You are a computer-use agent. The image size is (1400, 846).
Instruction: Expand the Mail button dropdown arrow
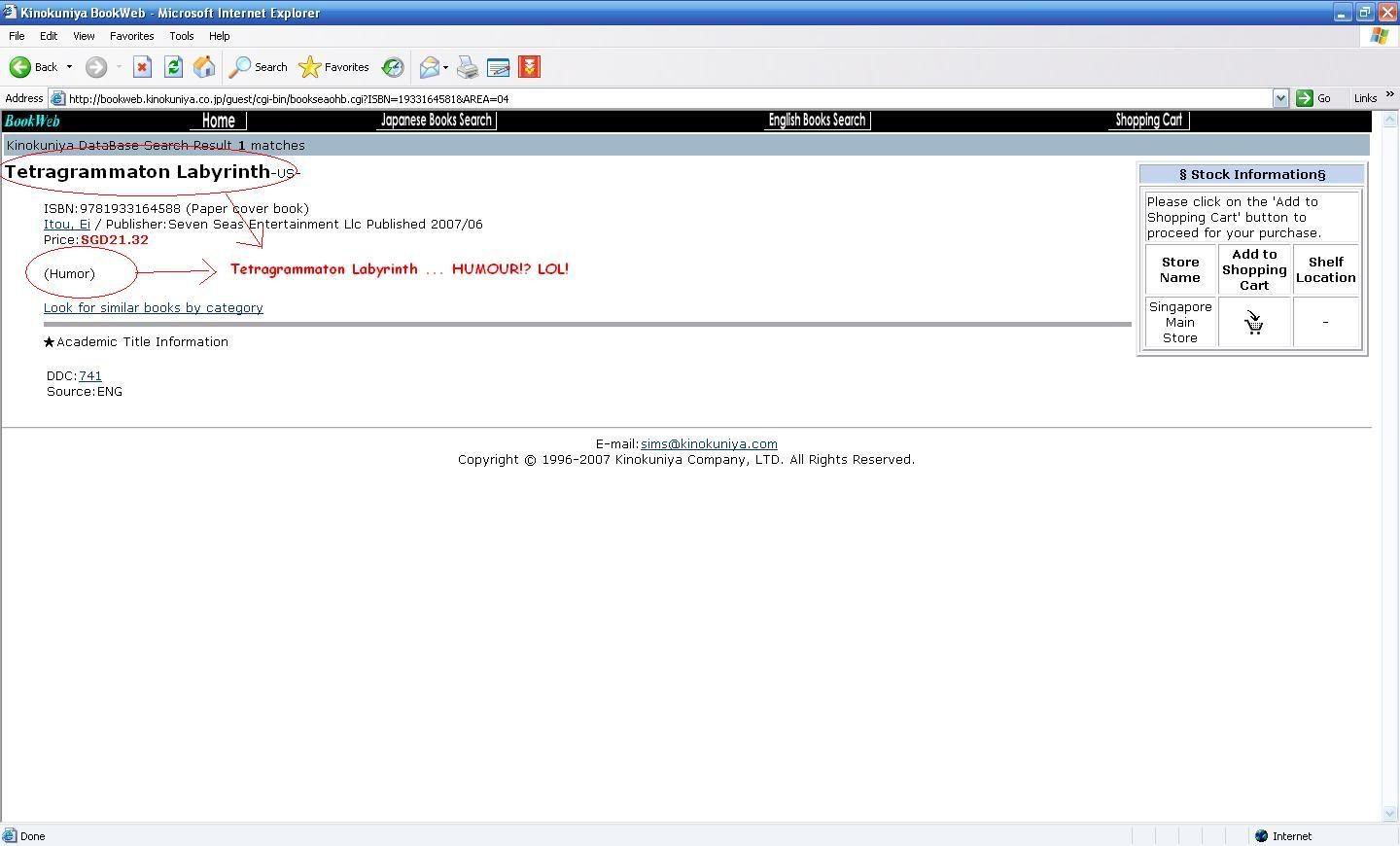coord(445,67)
